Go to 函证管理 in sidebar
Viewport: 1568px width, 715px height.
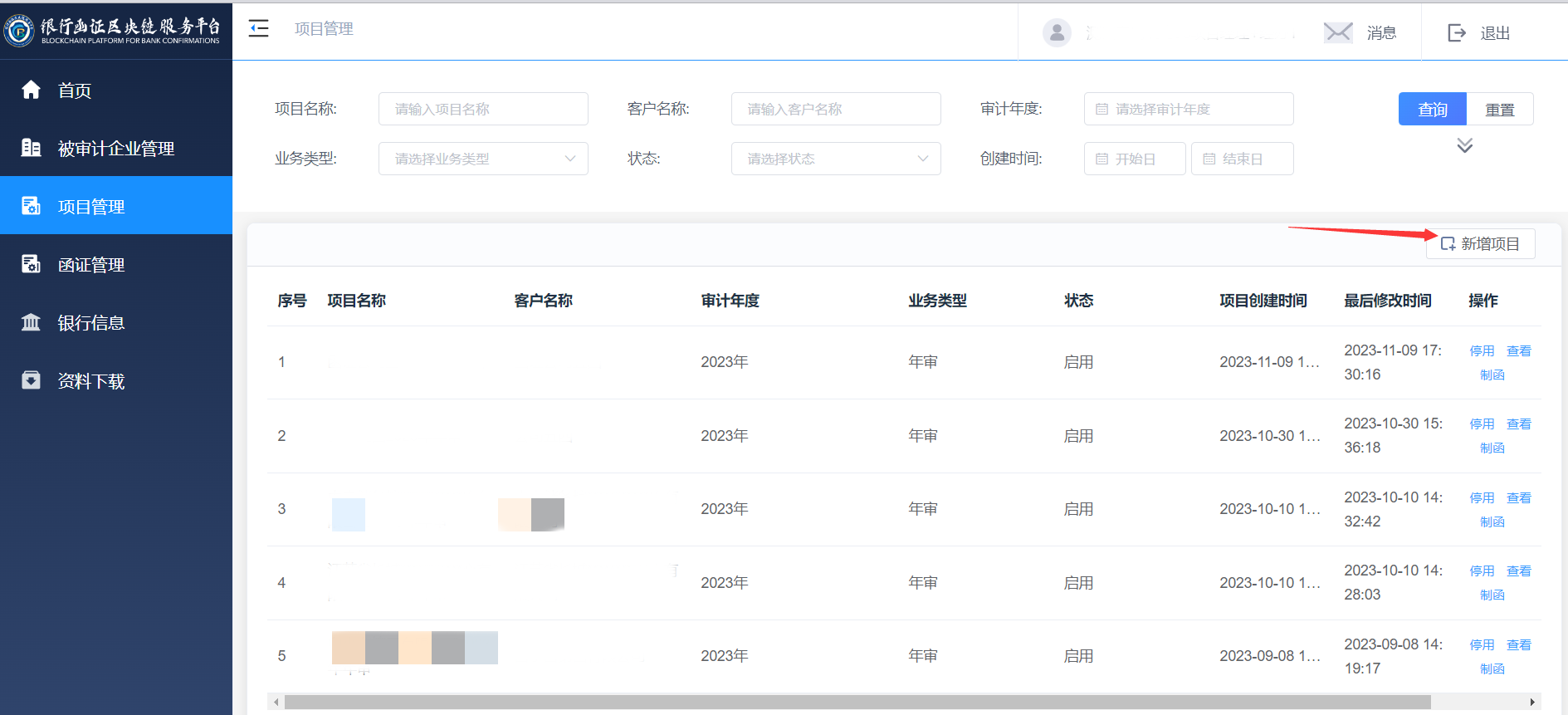coord(91,265)
